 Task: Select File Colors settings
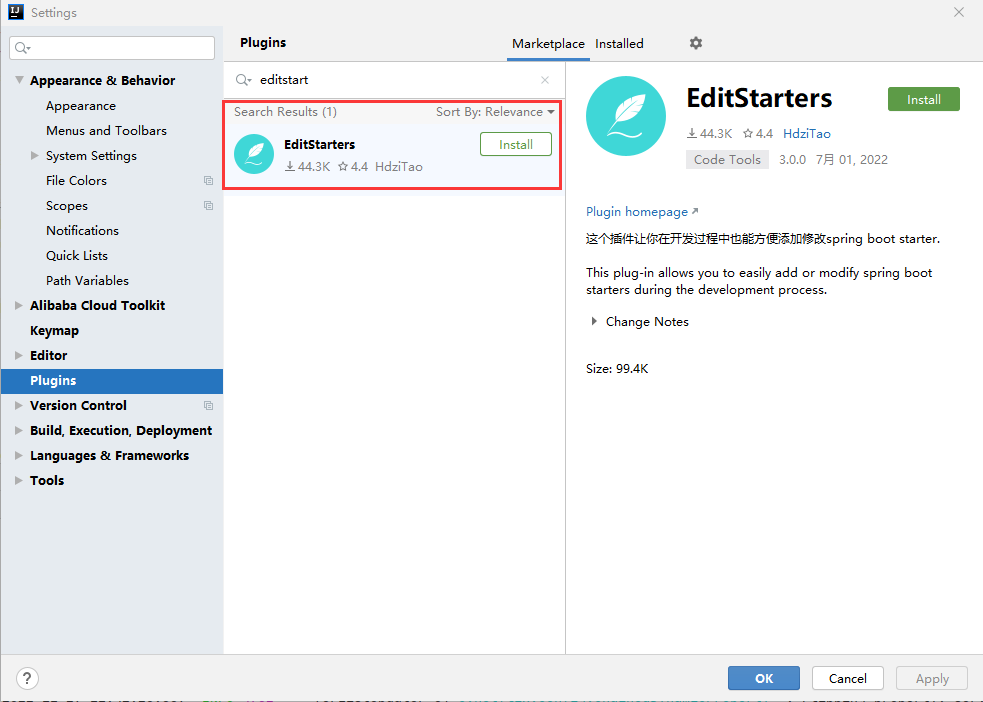[76, 181]
